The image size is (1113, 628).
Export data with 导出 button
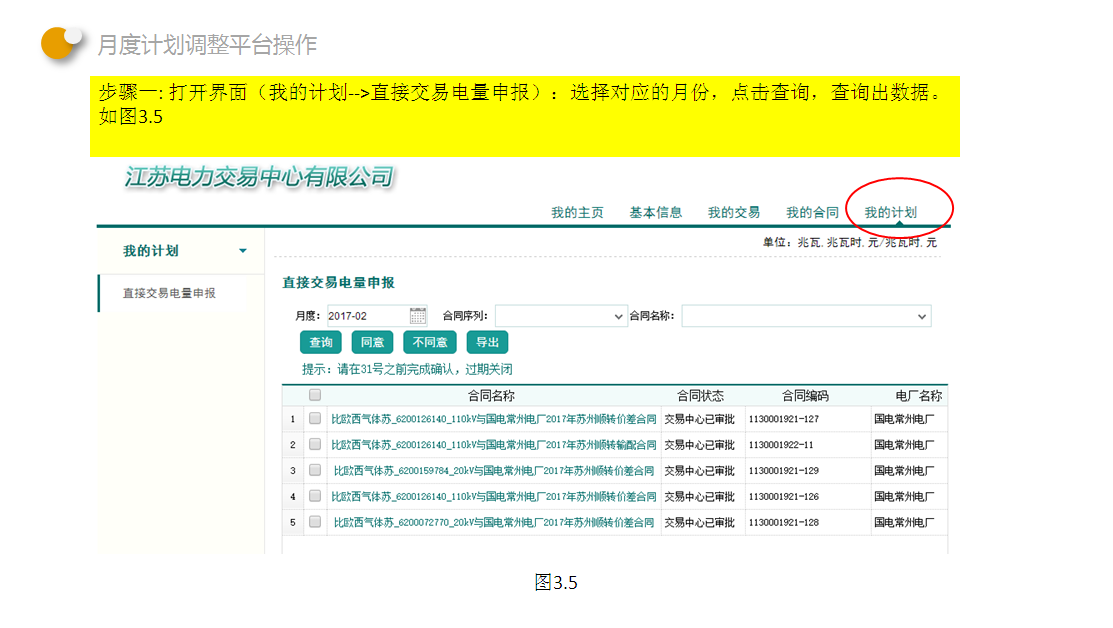pos(487,343)
